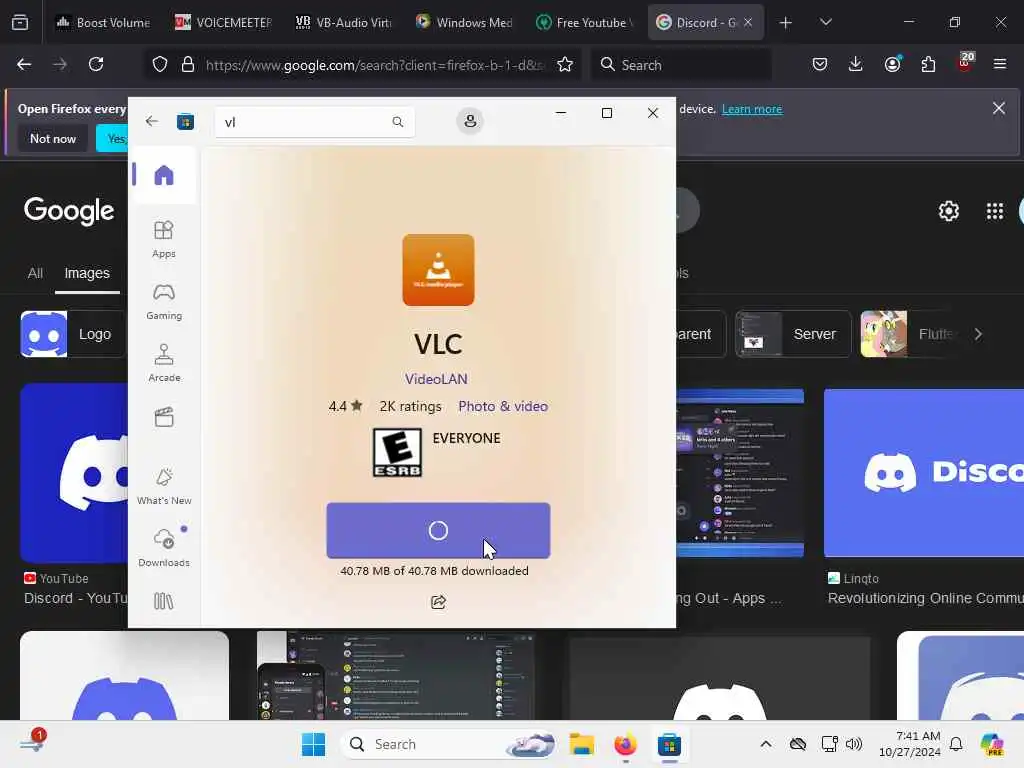Open Google settings gear icon
Image resolution: width=1024 pixels, height=768 pixels.
coord(948,211)
